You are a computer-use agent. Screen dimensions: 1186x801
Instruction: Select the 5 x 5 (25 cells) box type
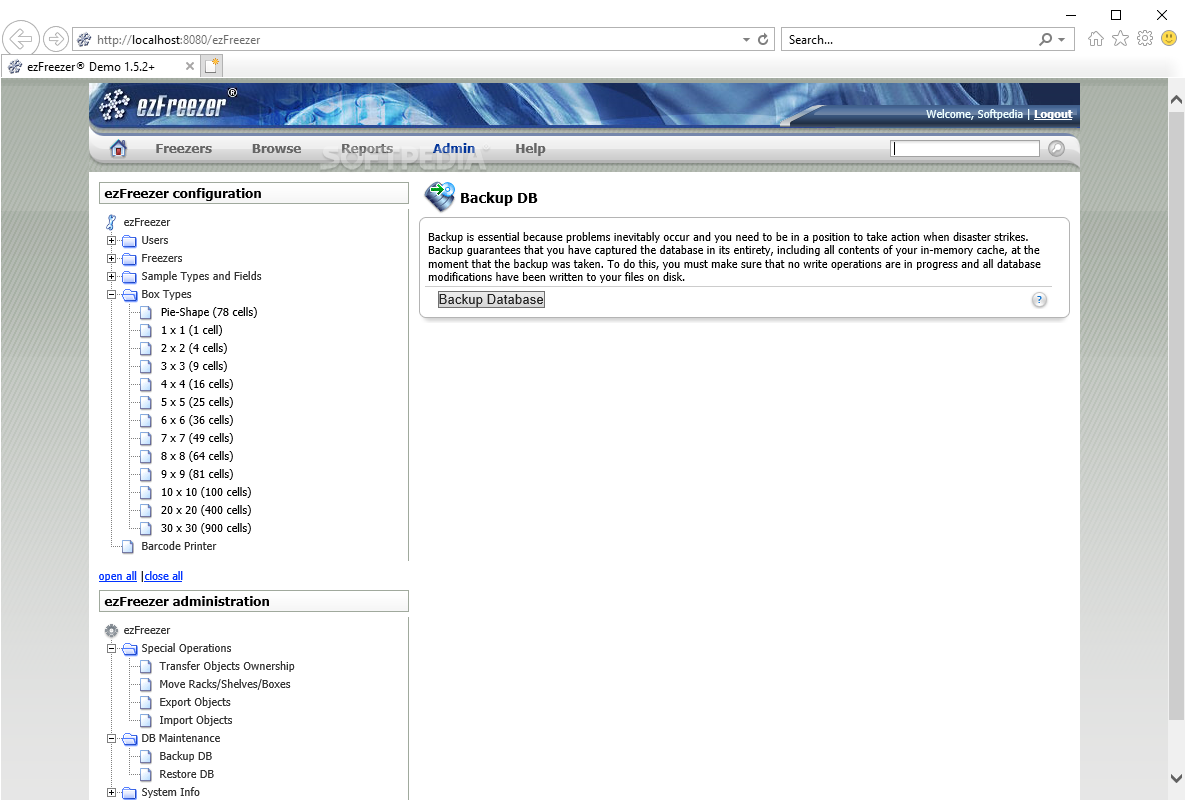(197, 402)
